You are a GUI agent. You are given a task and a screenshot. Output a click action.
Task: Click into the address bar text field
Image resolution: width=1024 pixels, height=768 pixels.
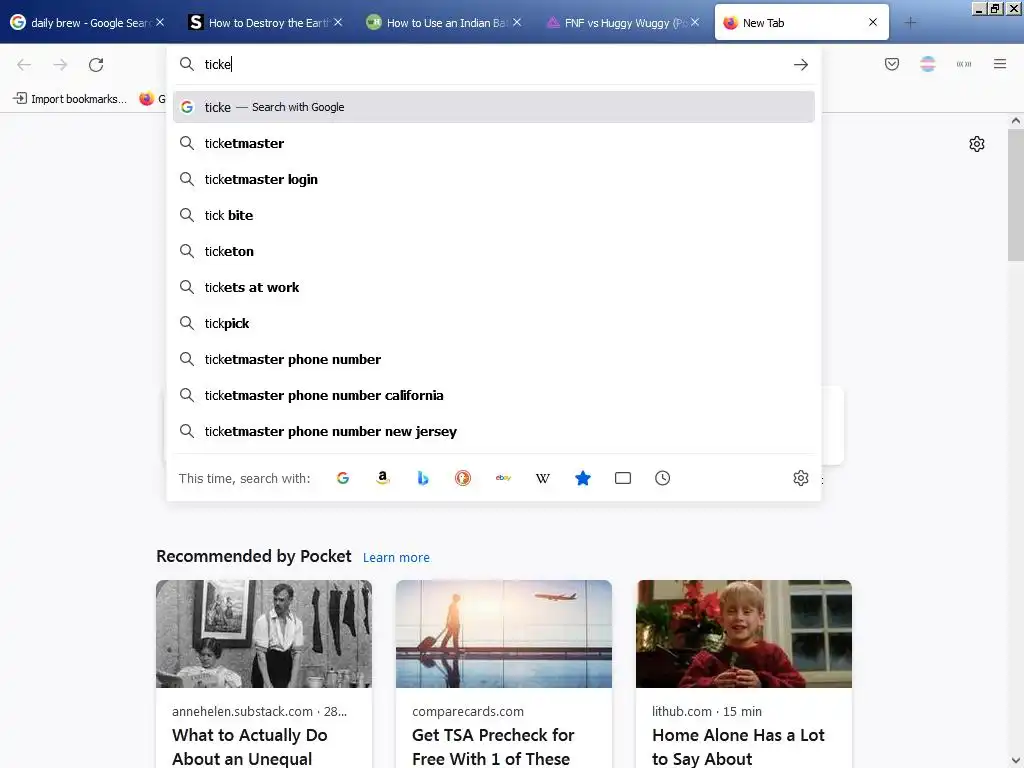tap(493, 64)
